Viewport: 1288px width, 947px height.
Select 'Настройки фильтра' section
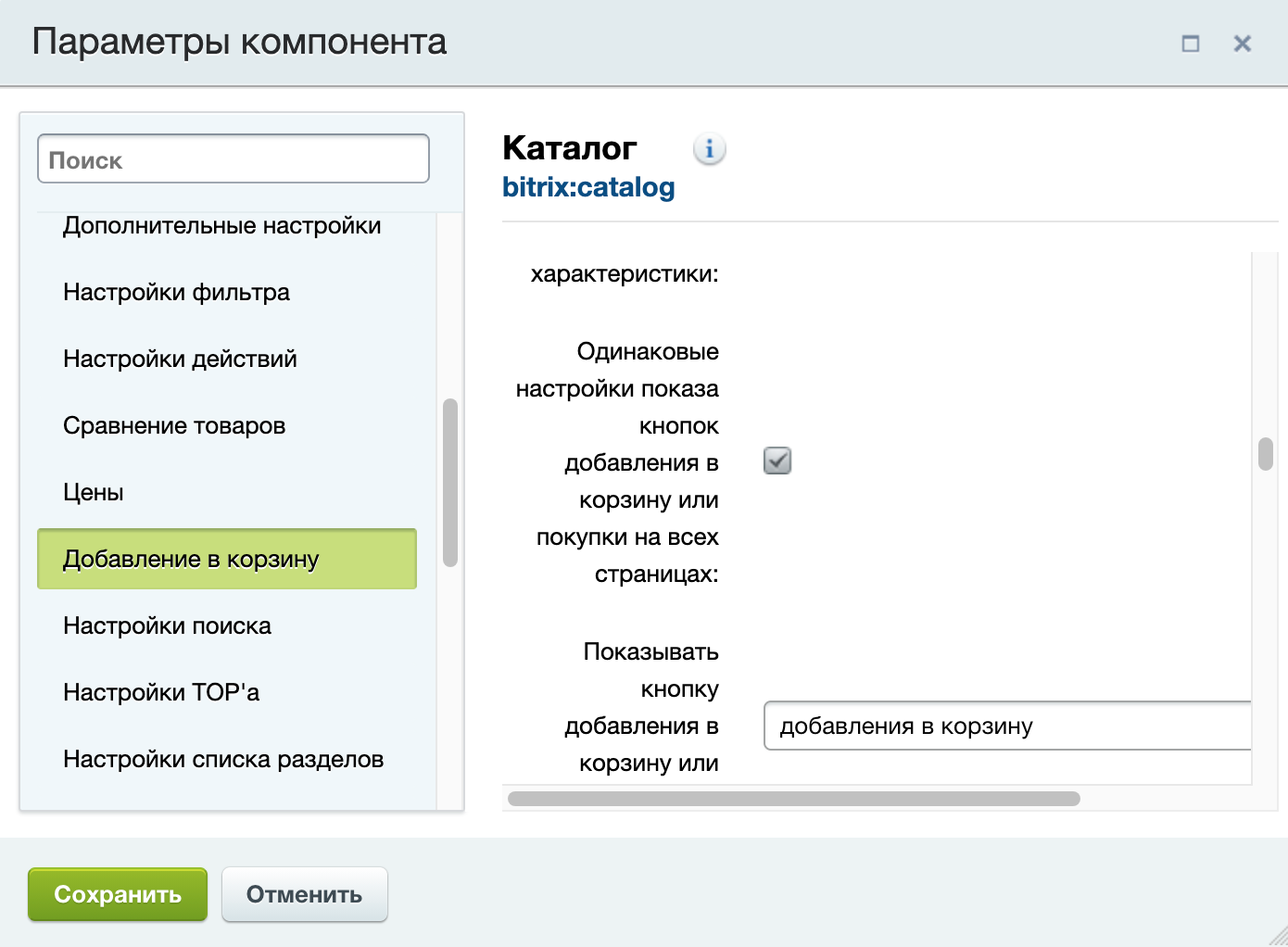176,292
